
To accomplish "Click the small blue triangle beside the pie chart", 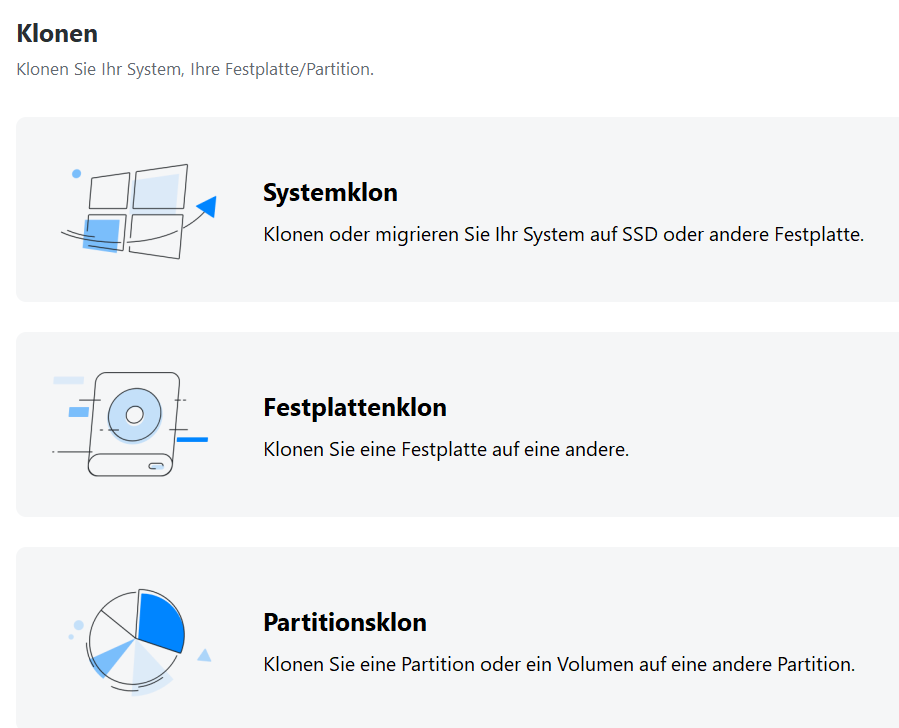I will point(204,655).
